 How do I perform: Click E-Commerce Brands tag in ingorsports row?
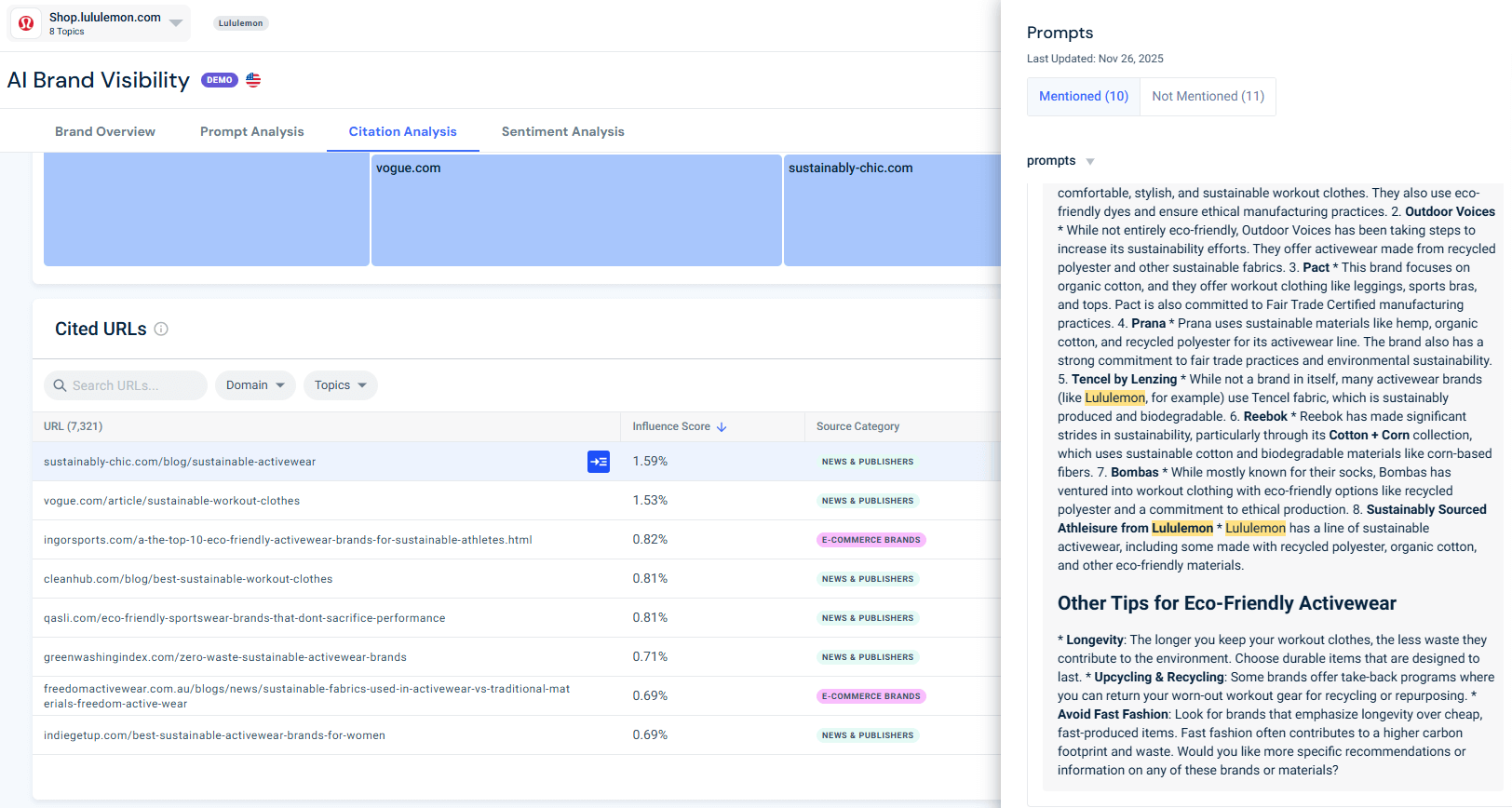tap(871, 540)
